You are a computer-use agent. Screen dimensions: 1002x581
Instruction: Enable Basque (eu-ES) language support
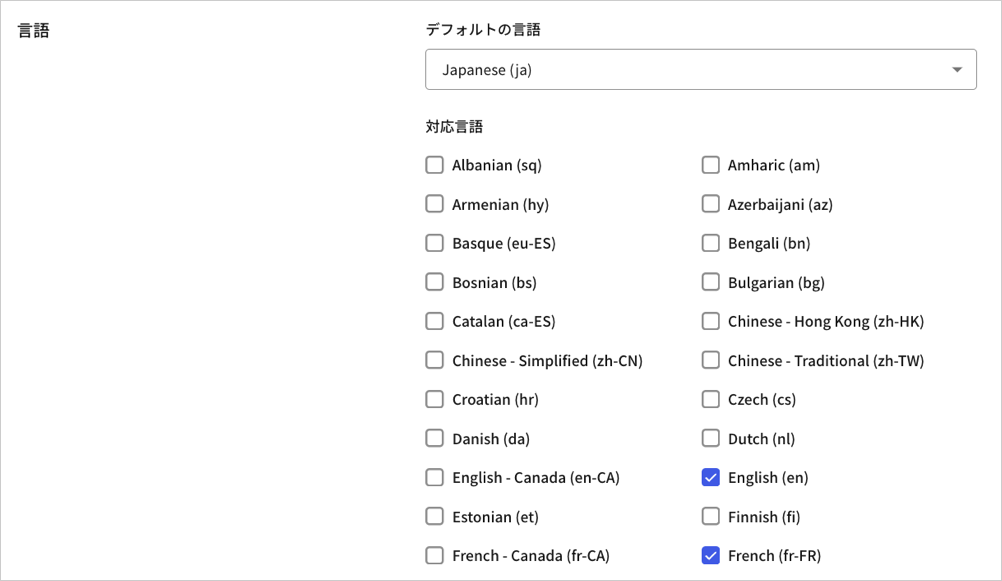coord(434,243)
